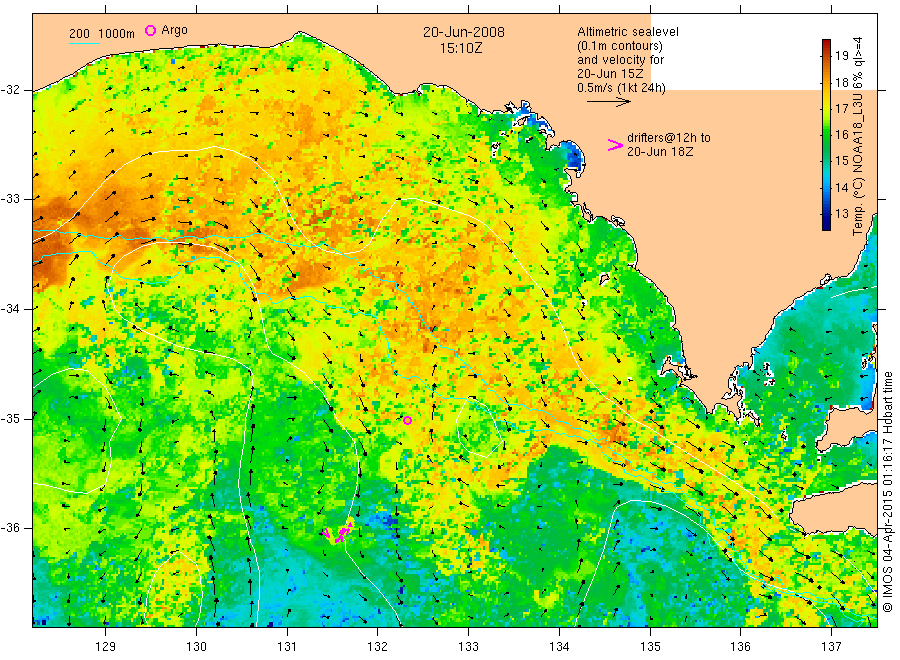Screen dimensions: 900x660
Task: Click the dark blue bottom of the temperature colorbar
Action: pyautogui.click(x=827, y=224)
